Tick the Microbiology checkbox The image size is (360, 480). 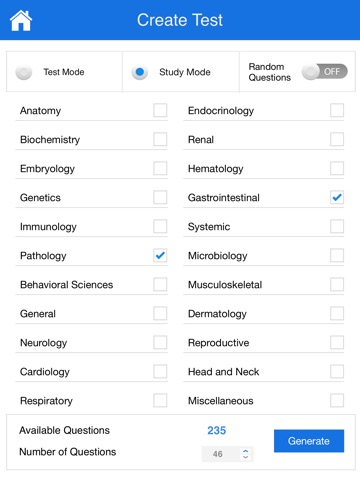click(337, 255)
